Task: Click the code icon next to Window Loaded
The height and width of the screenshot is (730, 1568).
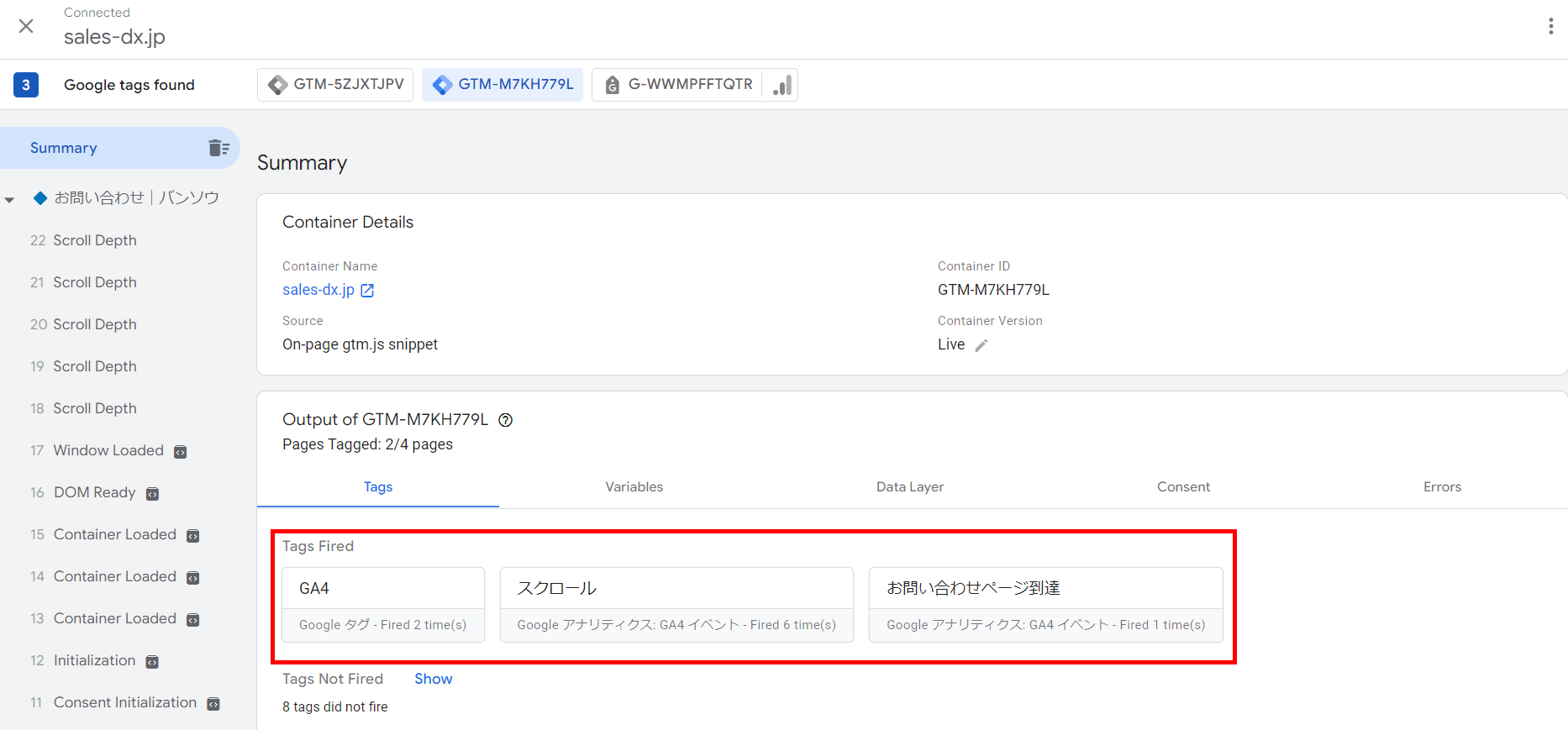Action: click(180, 452)
